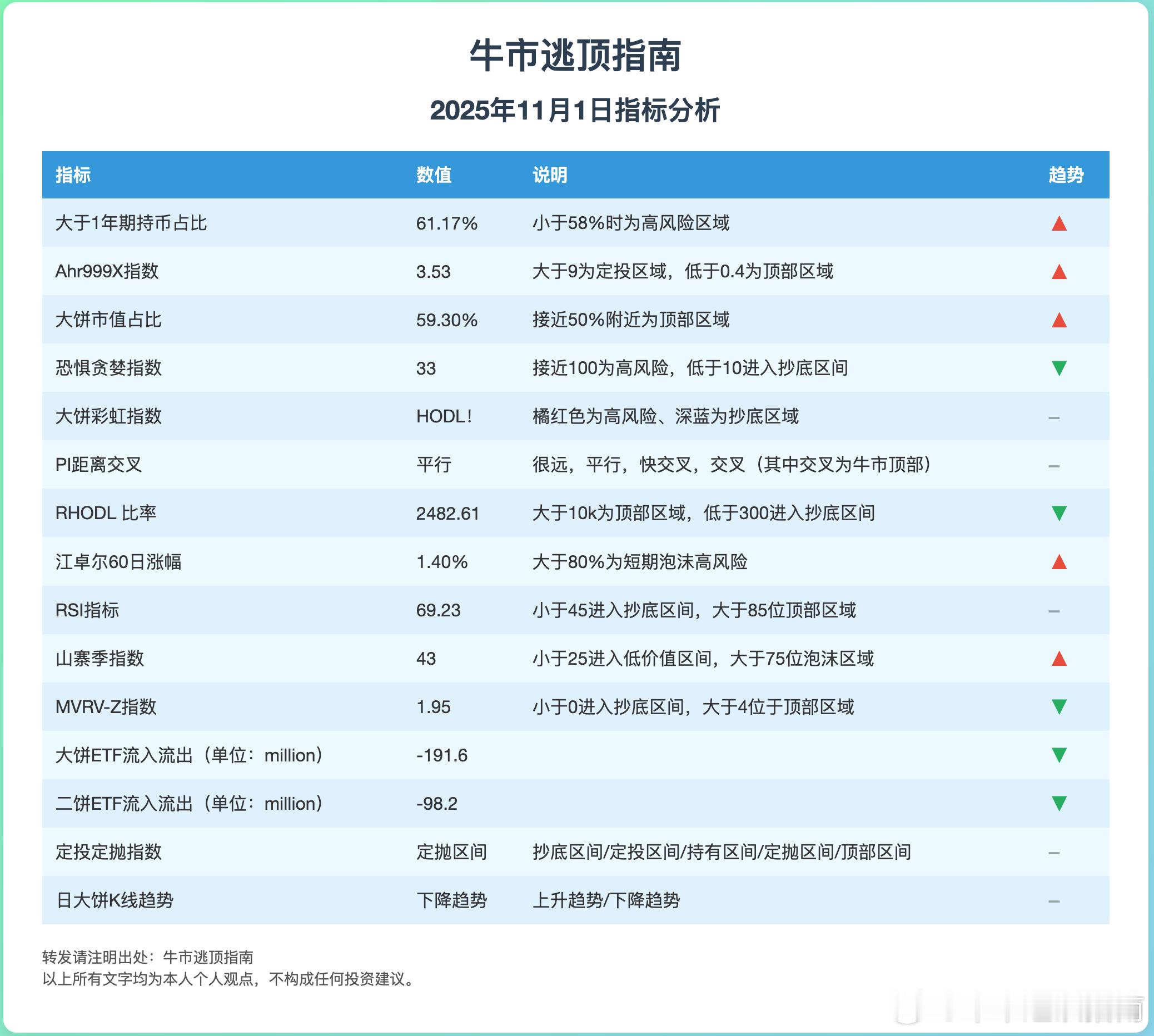Click green down arrow for 恐惧贪婪指数
This screenshot has height=1036, width=1154.
click(x=1058, y=368)
